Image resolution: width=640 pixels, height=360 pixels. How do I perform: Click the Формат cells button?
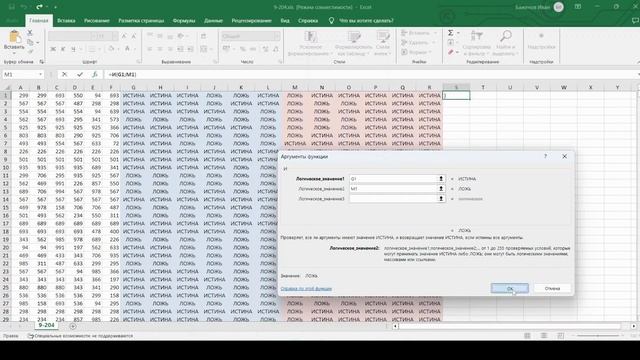[x=416, y=52]
